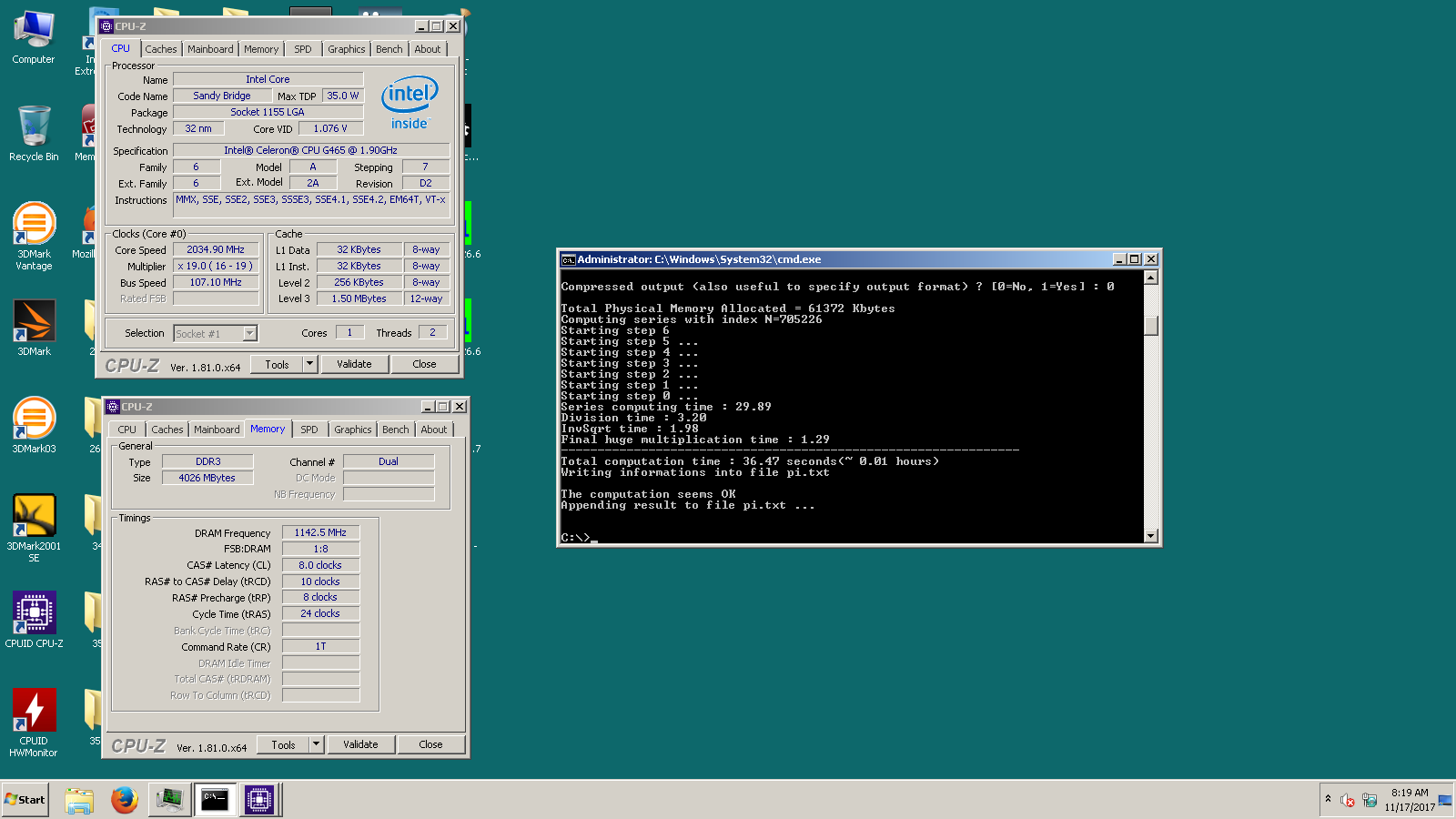1456x819 pixels.
Task: Open CPUID CPU-Z desktop shortcut
Action: point(34,620)
